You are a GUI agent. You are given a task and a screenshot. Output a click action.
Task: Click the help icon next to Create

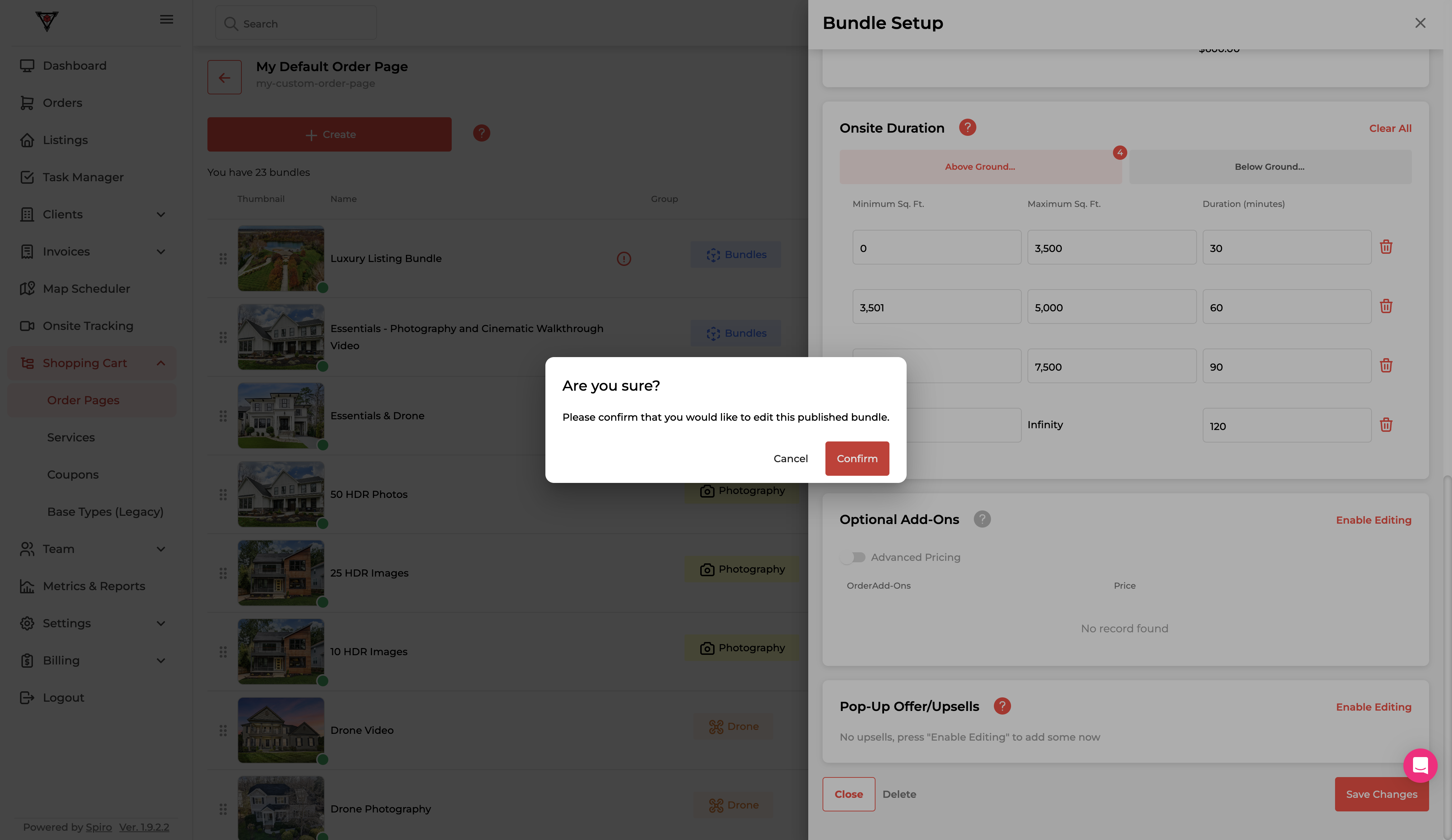(x=482, y=133)
